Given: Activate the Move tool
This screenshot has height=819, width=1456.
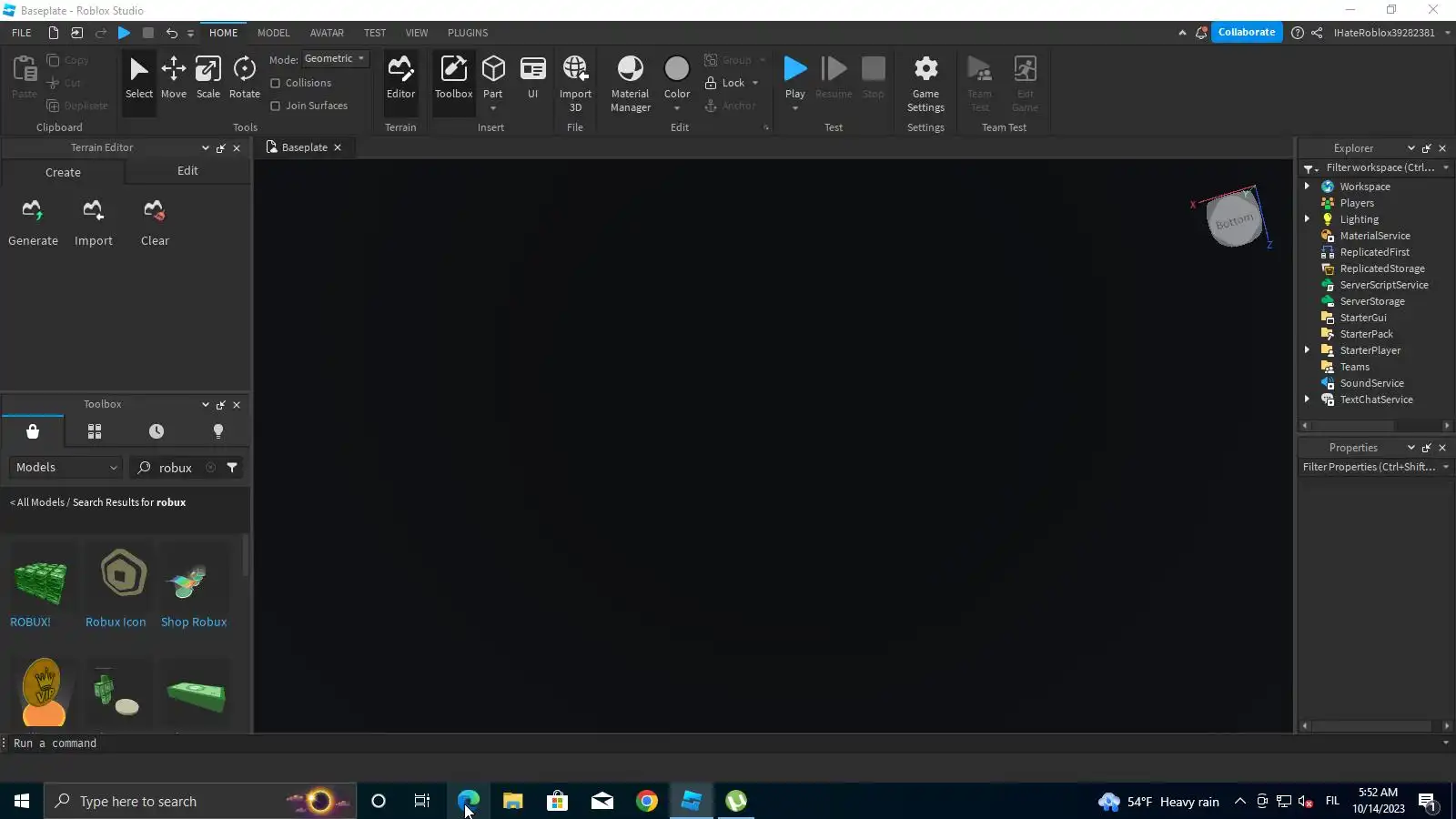Looking at the screenshot, I should [x=174, y=78].
